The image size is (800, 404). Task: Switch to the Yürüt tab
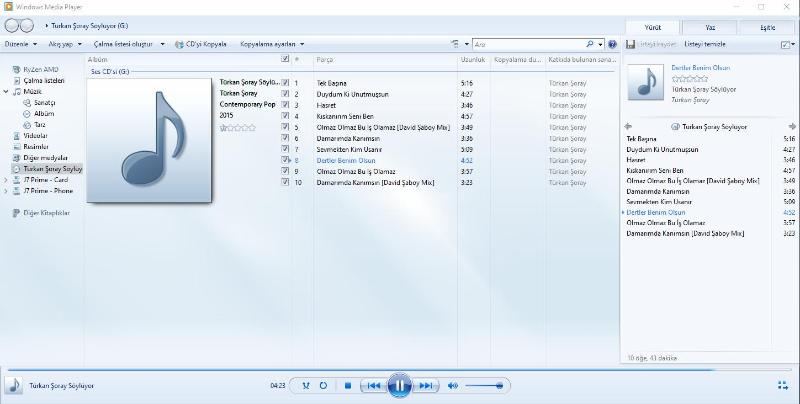pos(653,28)
